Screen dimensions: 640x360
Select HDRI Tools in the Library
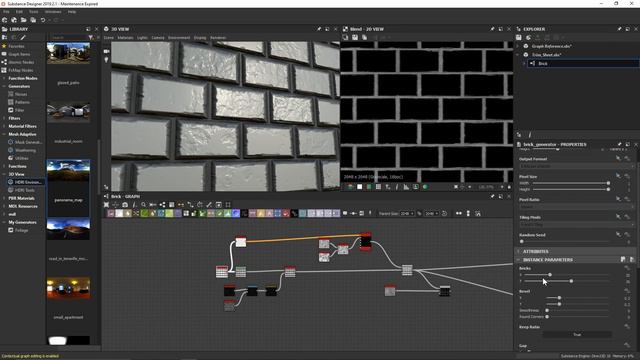point(24,190)
